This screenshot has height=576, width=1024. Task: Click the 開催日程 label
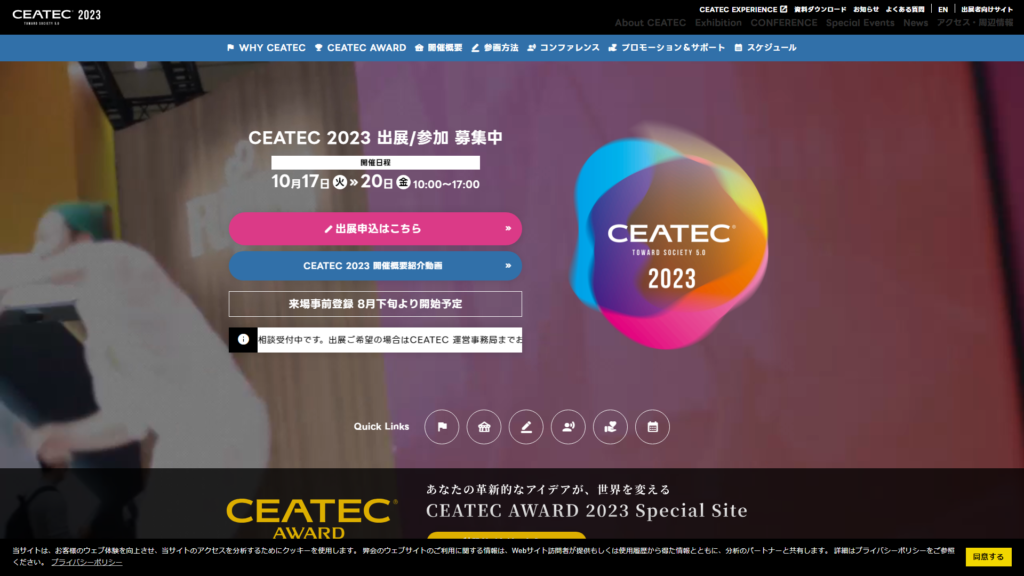pos(376,163)
